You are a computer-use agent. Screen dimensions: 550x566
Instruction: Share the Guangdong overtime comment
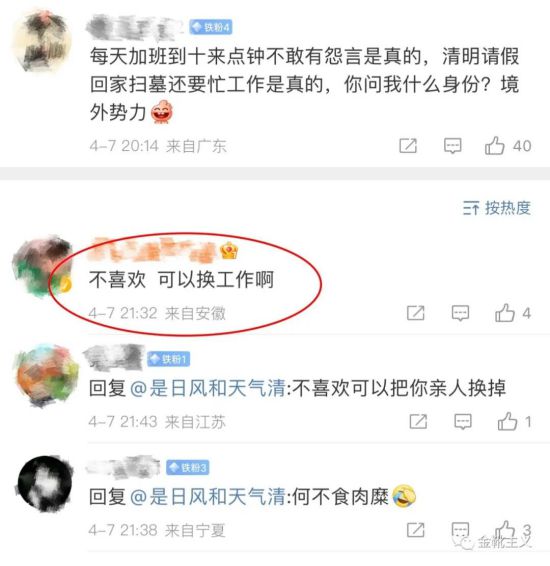point(408,146)
